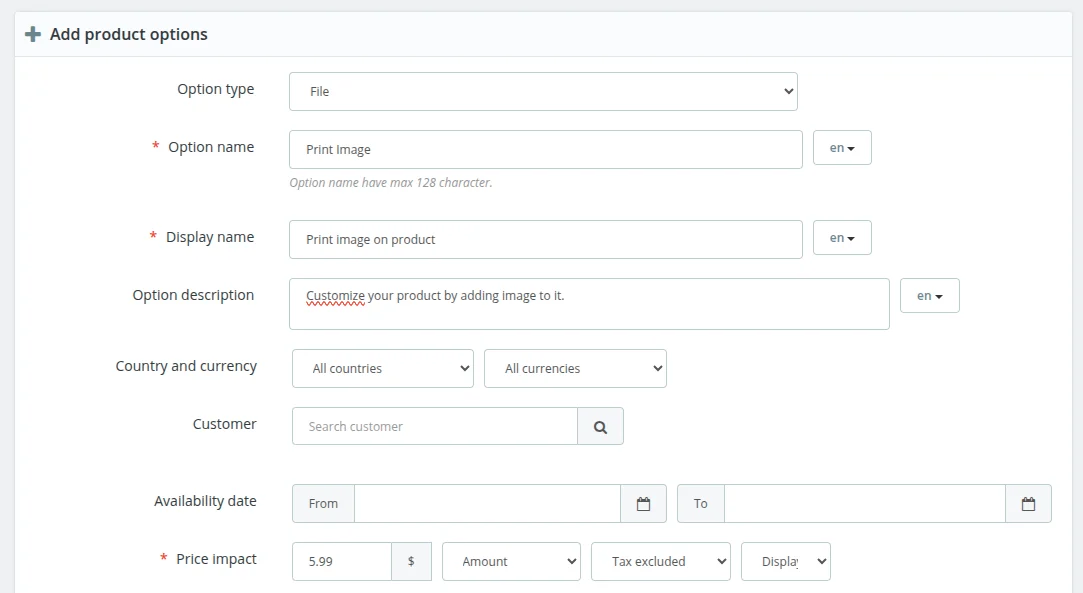Open the language selector for Option description
The width and height of the screenshot is (1083, 593).
(929, 296)
